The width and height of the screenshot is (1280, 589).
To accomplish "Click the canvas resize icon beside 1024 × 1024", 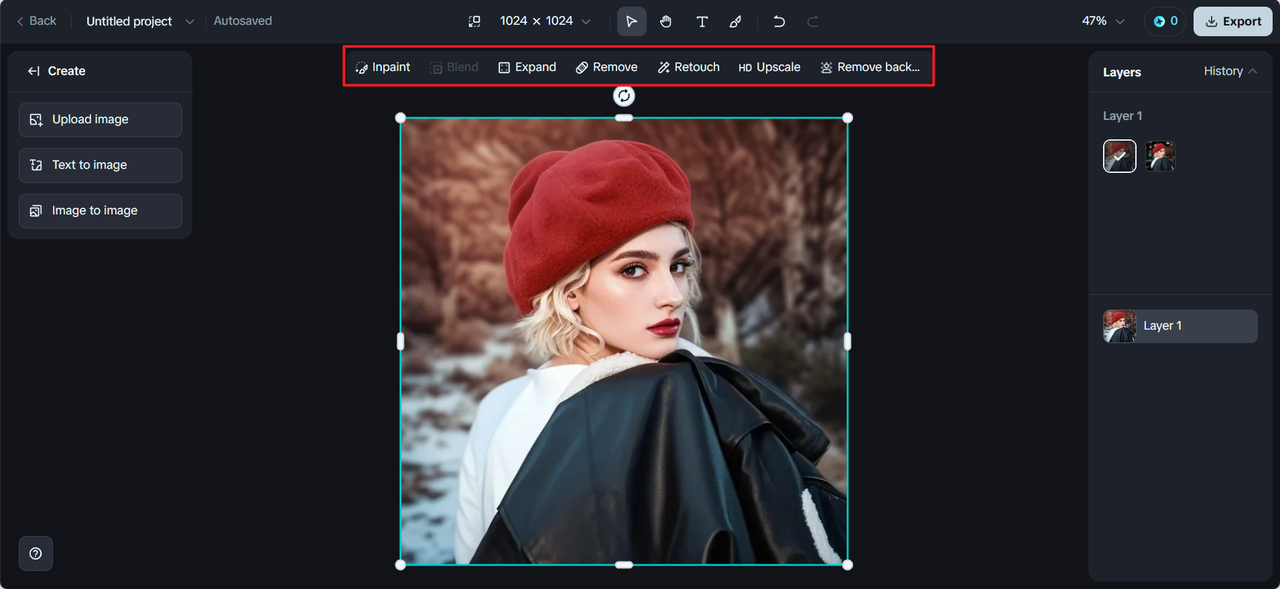I will [474, 21].
